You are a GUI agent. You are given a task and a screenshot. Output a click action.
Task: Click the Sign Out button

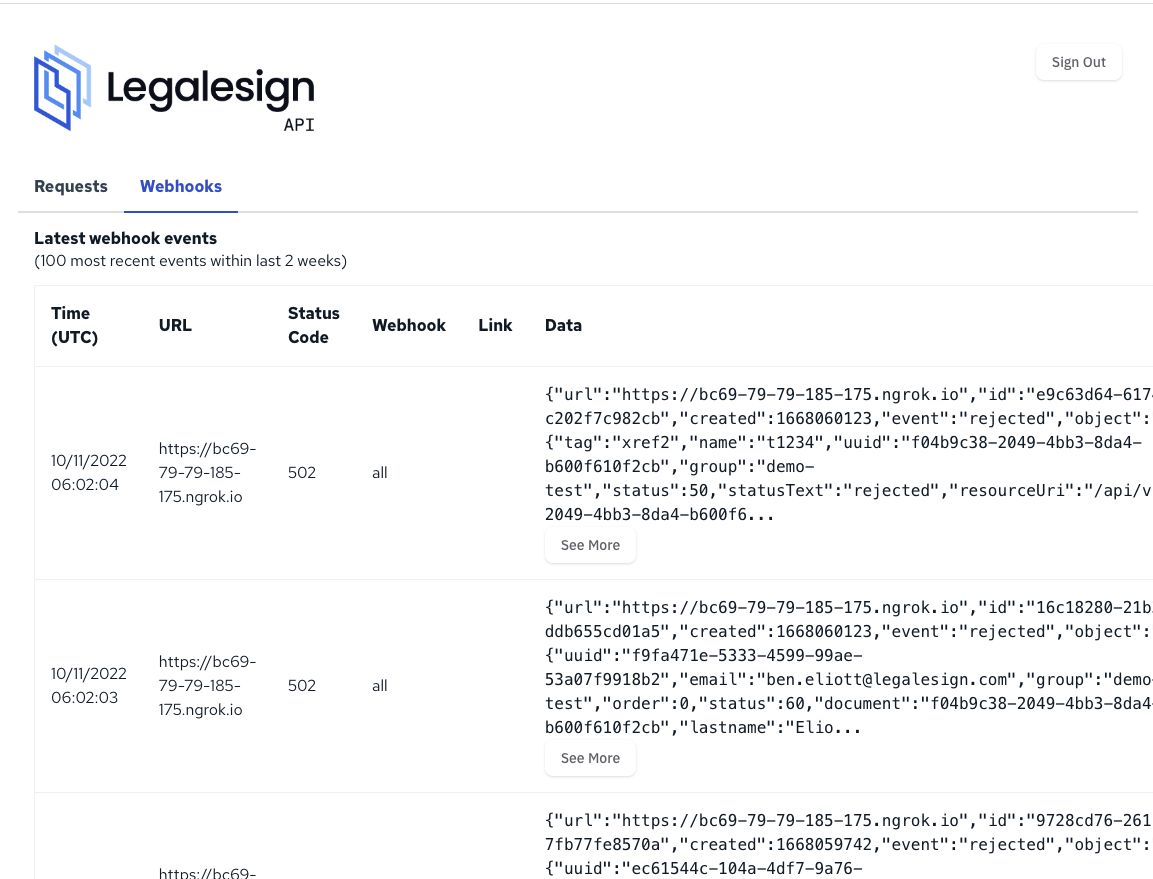[x=1078, y=61]
